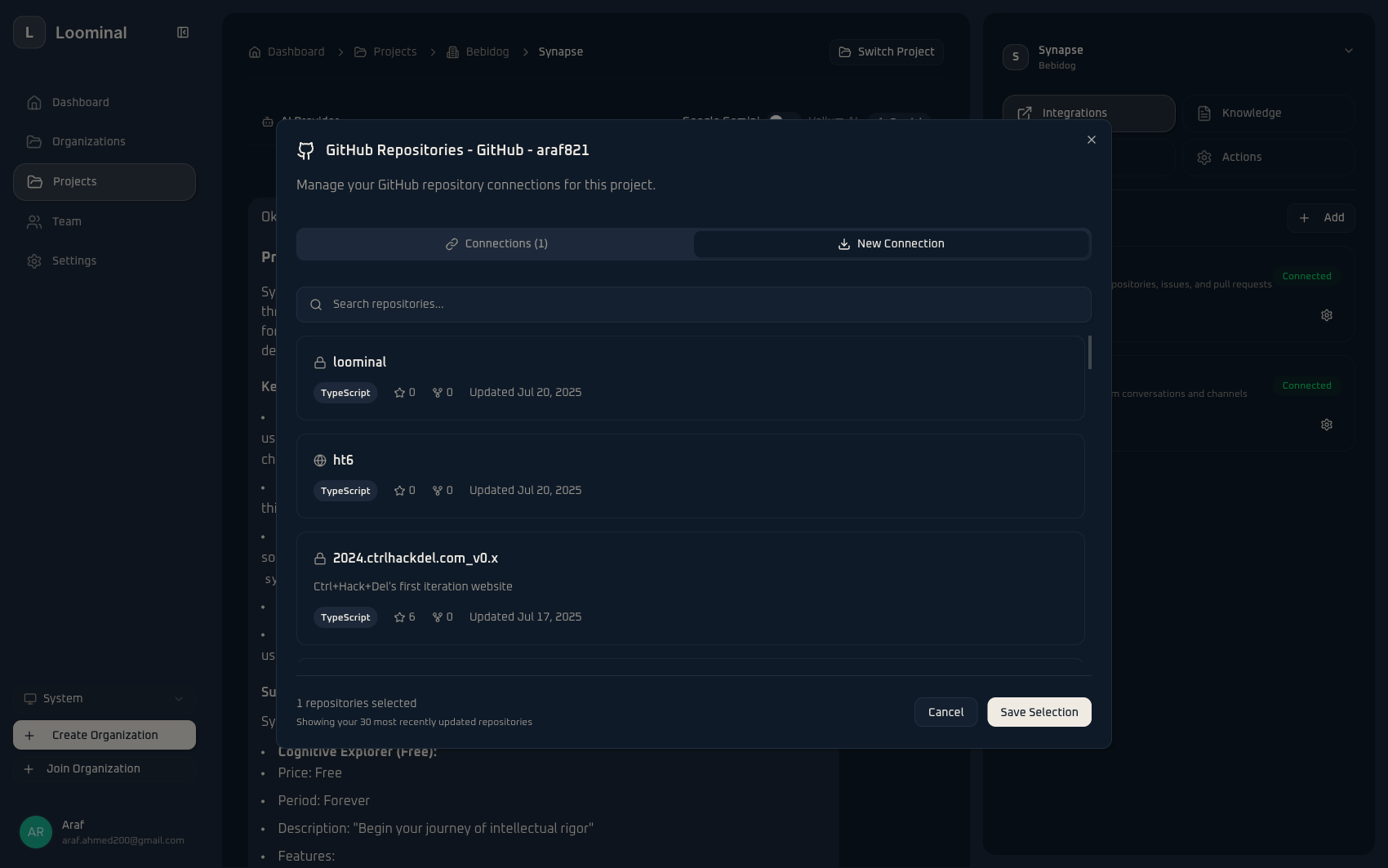Open Team in the sidebar

point(105,221)
